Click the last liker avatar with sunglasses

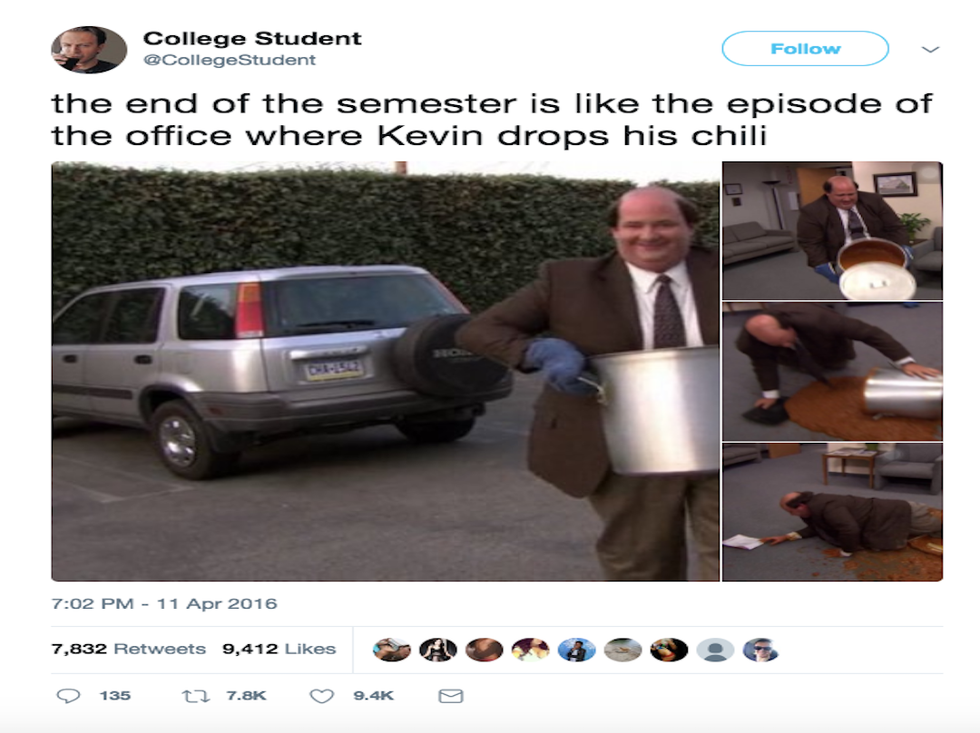pos(761,650)
